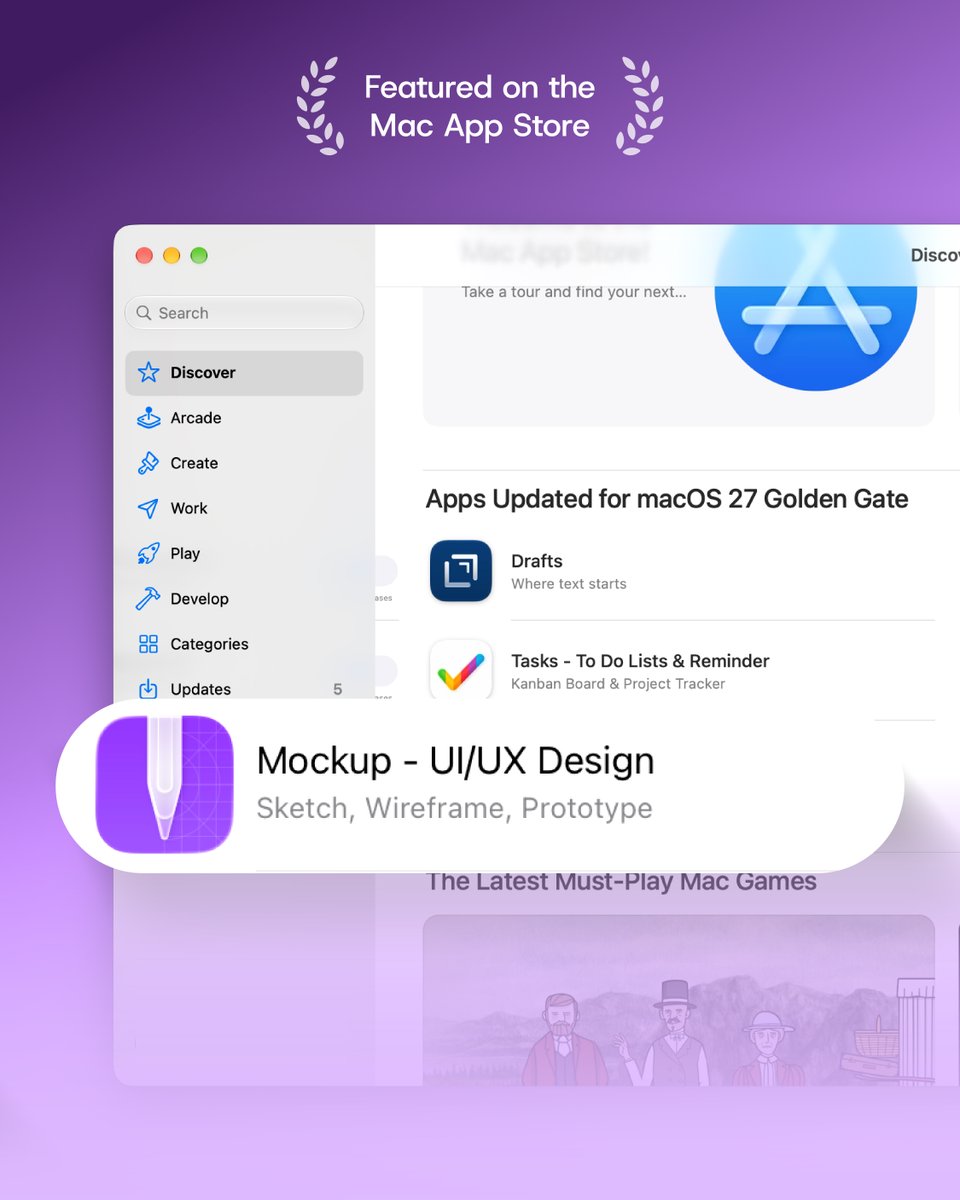Switch to Arcade in the sidebar
This screenshot has height=1200, width=960.
tap(244, 418)
